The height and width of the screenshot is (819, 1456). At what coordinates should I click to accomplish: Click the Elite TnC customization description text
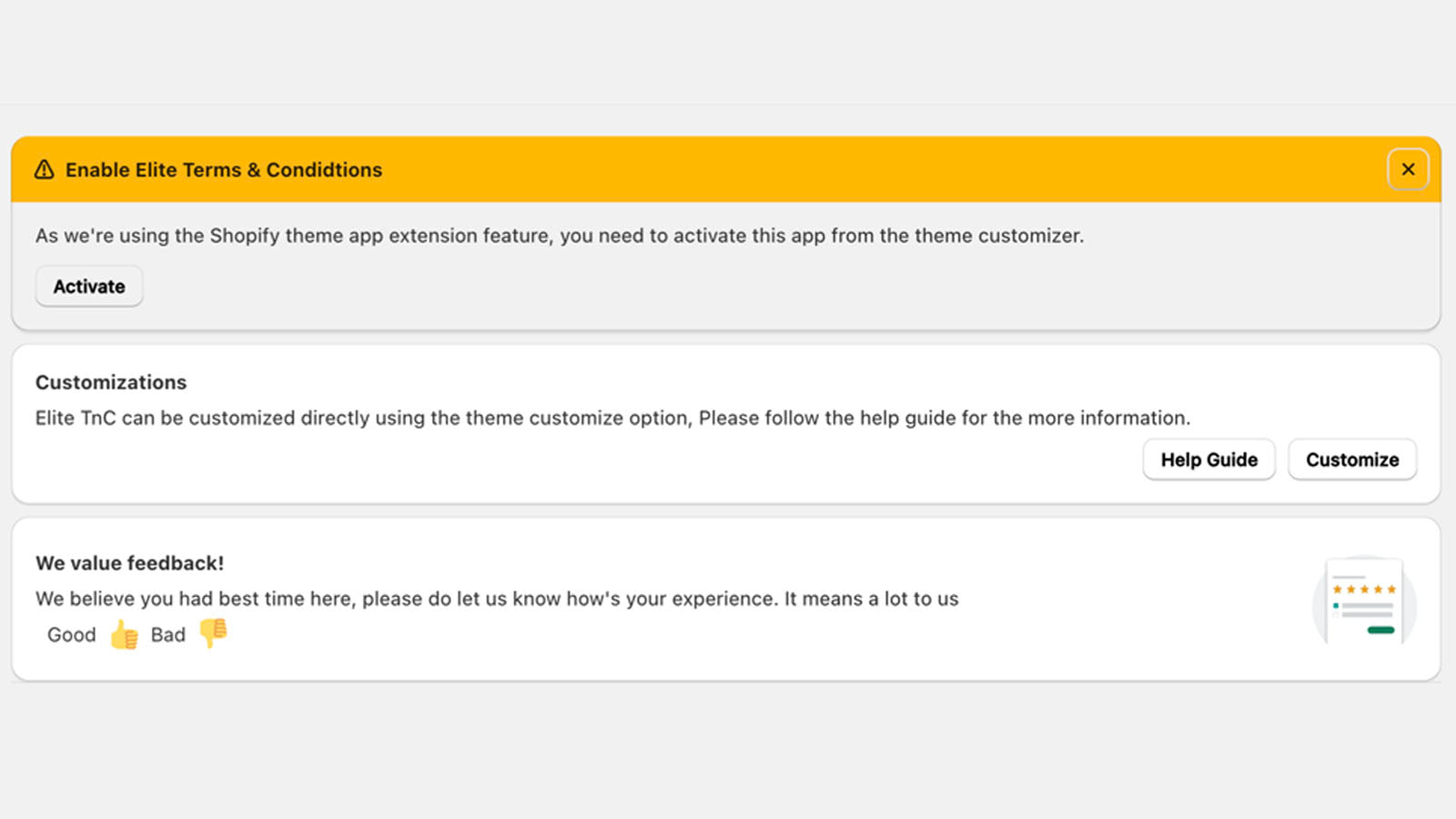pyautogui.click(x=612, y=419)
